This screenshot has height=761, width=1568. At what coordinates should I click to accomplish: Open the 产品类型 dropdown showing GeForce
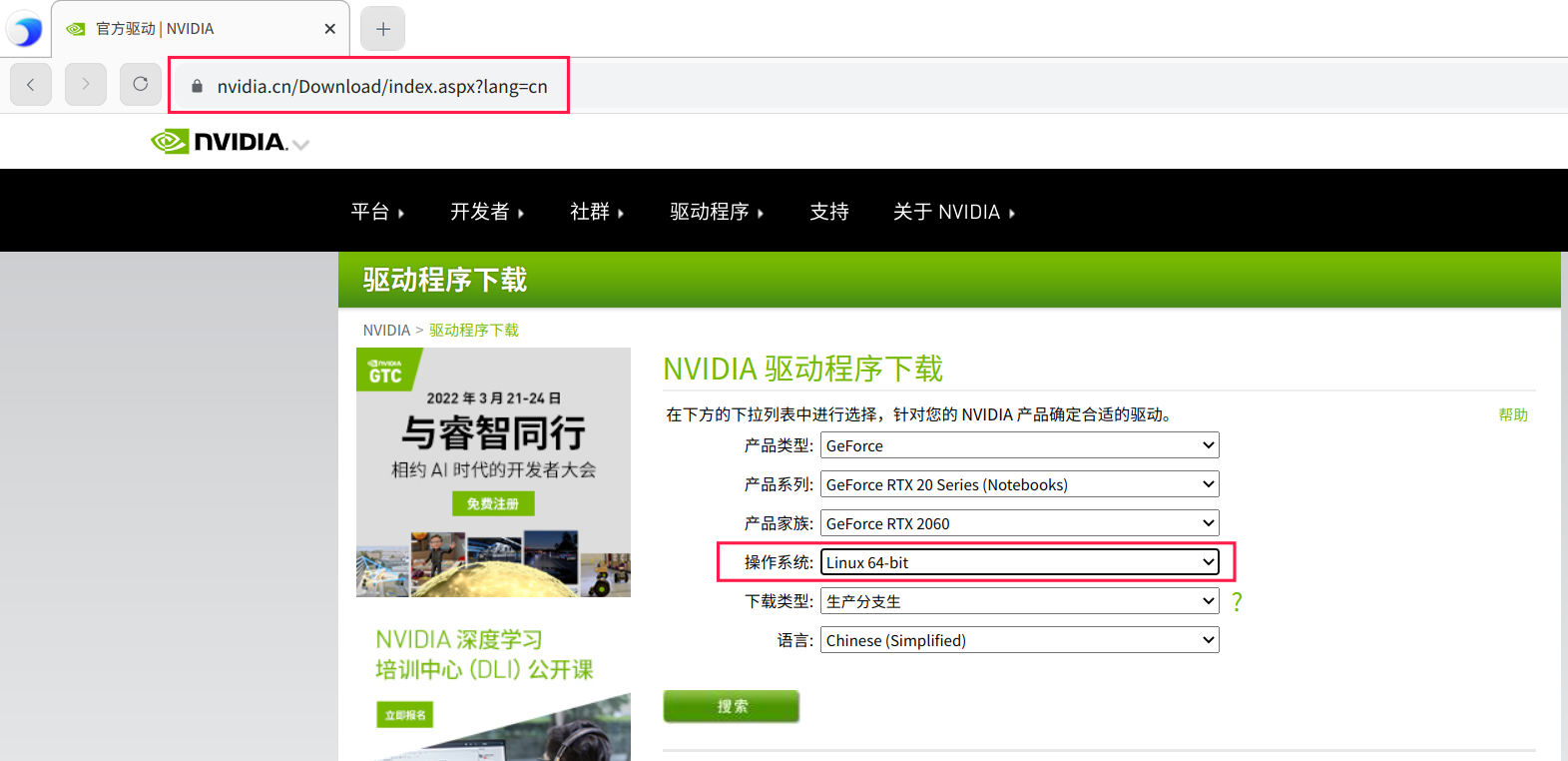[1019, 445]
